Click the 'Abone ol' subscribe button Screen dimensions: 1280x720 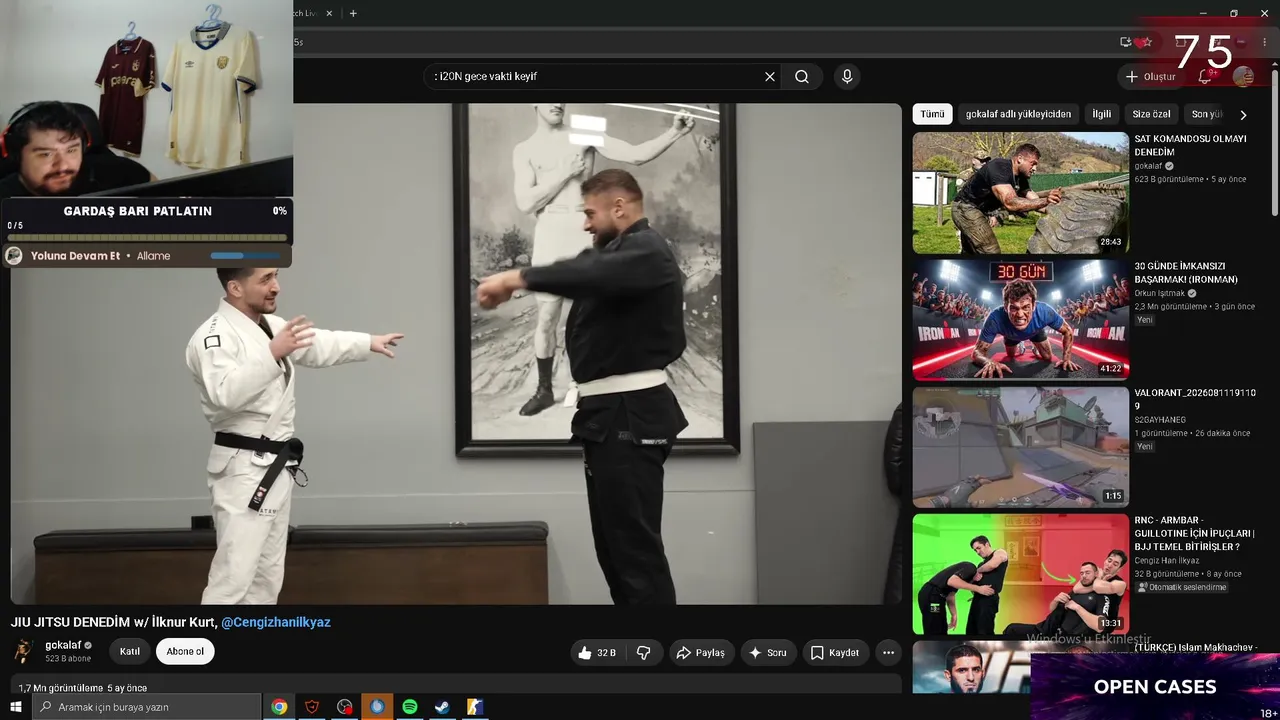(x=185, y=652)
